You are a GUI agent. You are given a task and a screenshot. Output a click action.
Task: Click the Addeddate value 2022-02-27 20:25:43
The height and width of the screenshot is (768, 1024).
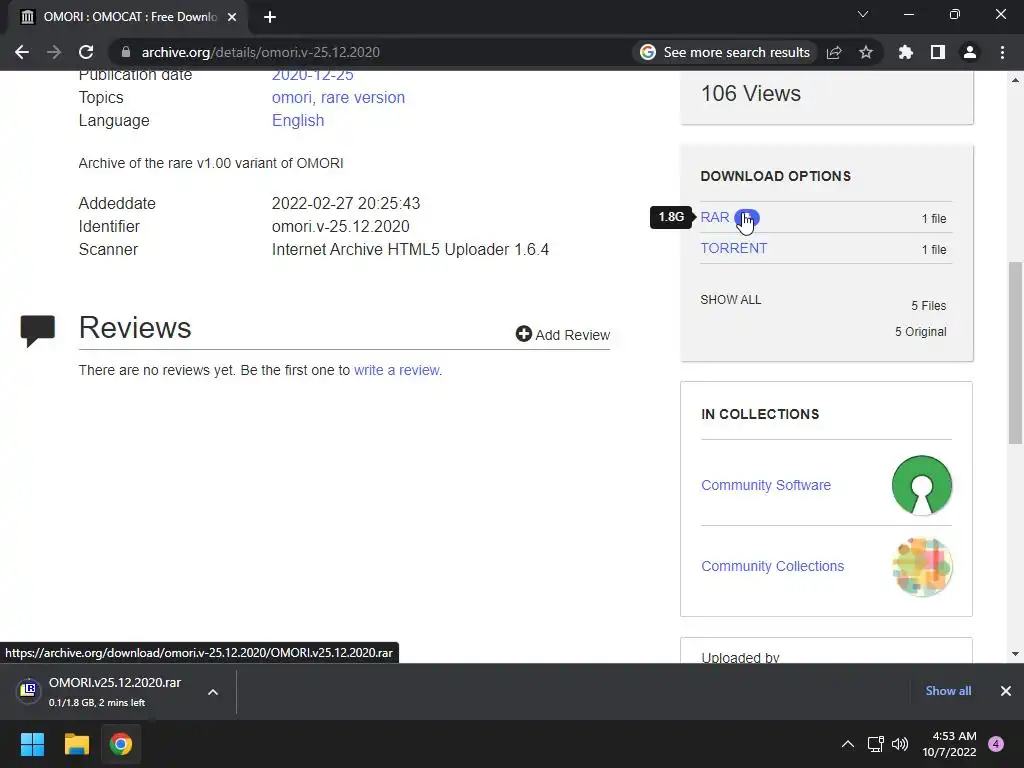tap(345, 203)
